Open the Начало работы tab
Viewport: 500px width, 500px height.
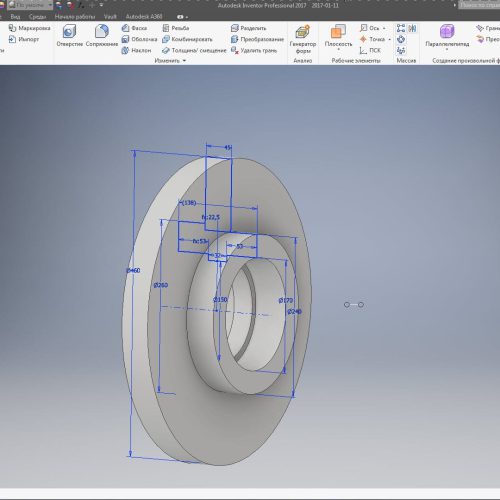(75, 16)
